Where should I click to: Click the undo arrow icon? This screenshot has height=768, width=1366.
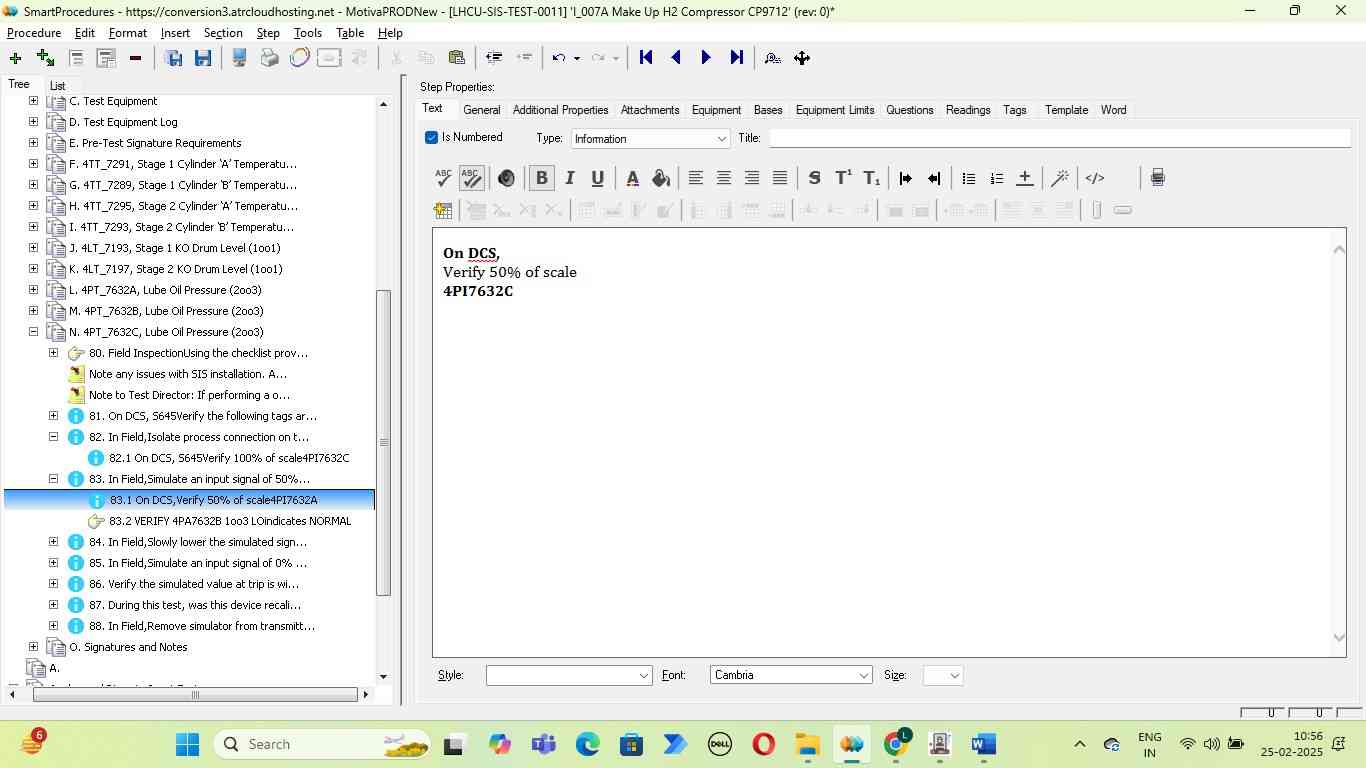[x=559, y=58]
